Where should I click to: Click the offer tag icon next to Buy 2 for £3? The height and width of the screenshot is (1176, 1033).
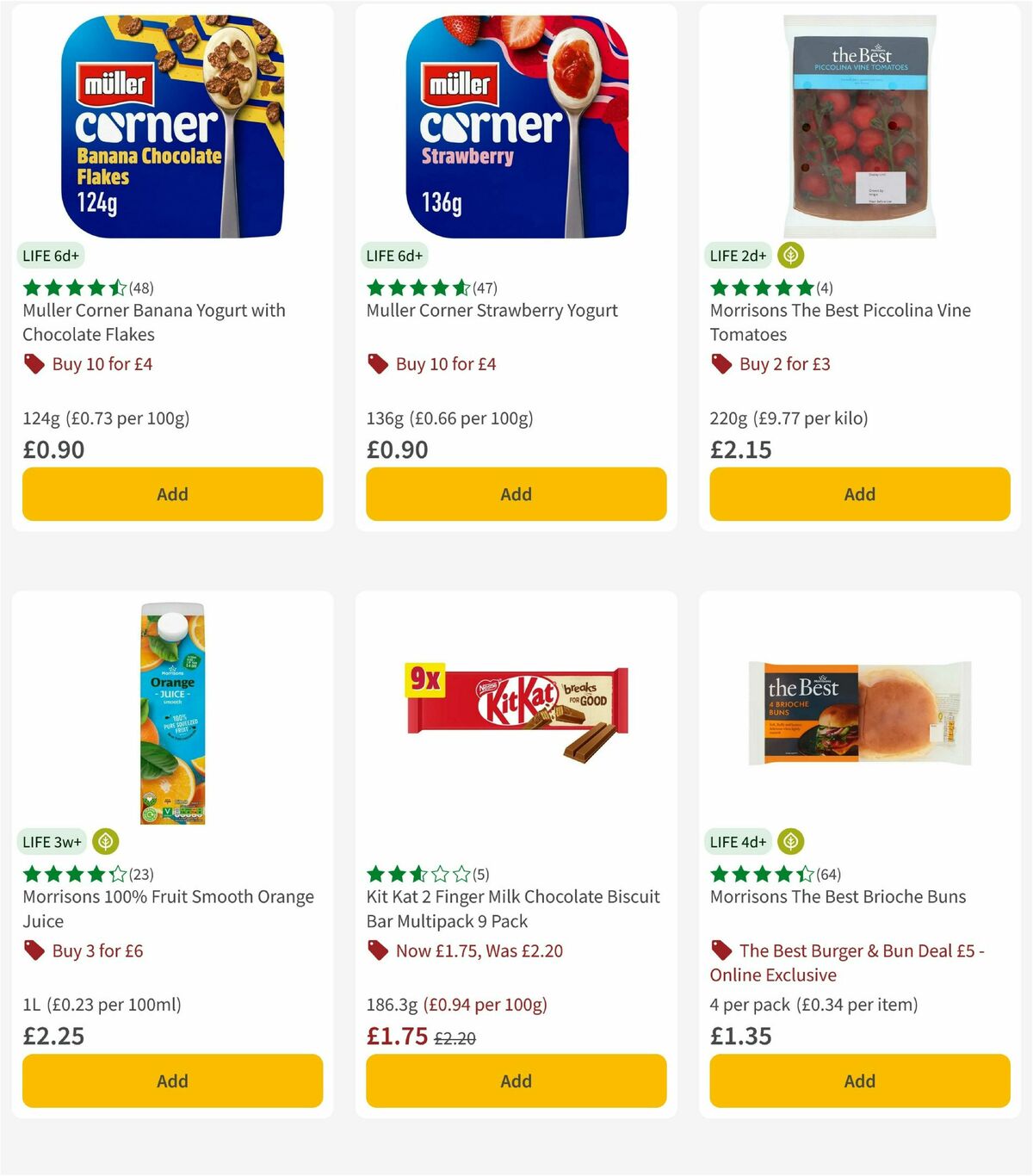721,364
